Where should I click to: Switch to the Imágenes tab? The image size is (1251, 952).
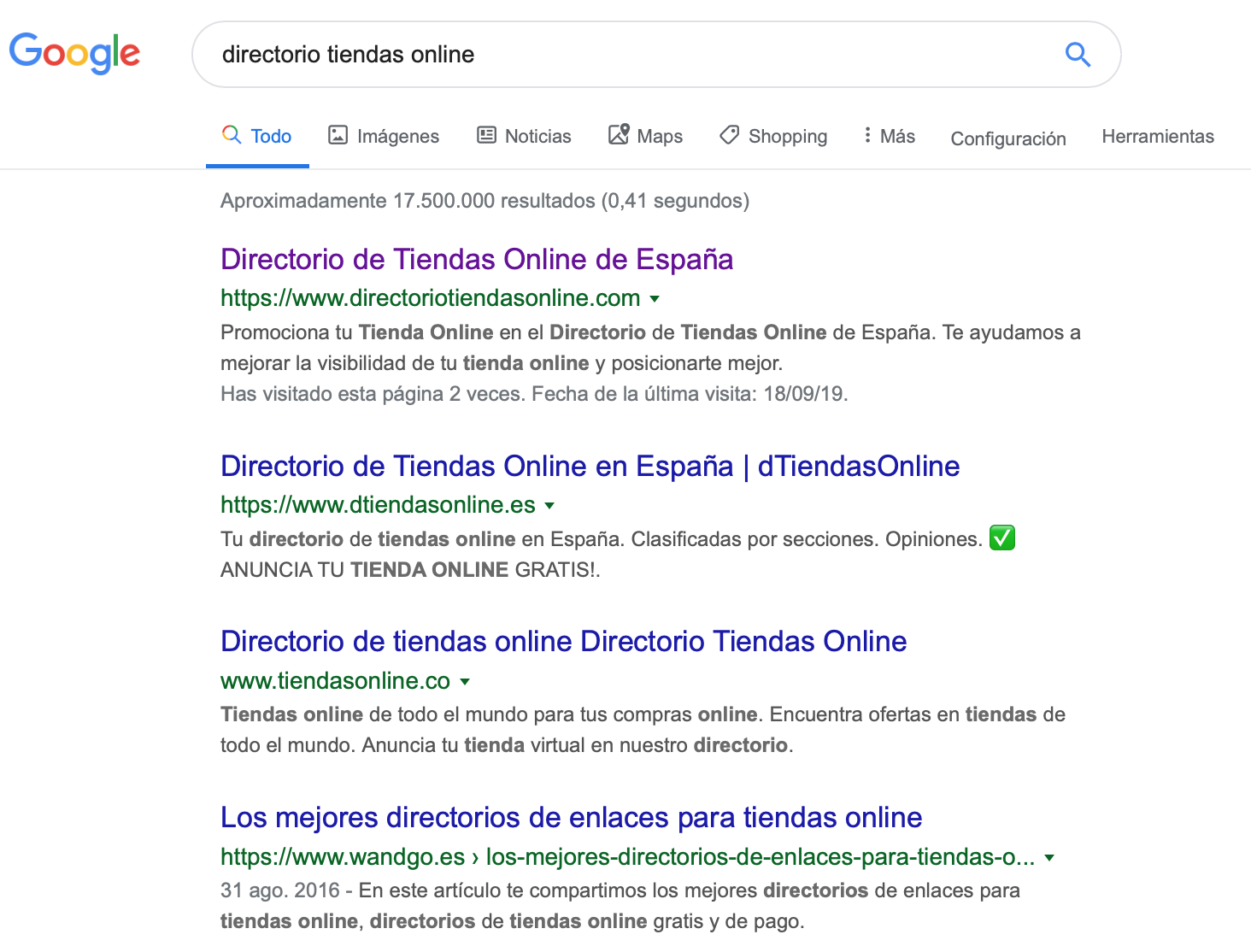[384, 137]
